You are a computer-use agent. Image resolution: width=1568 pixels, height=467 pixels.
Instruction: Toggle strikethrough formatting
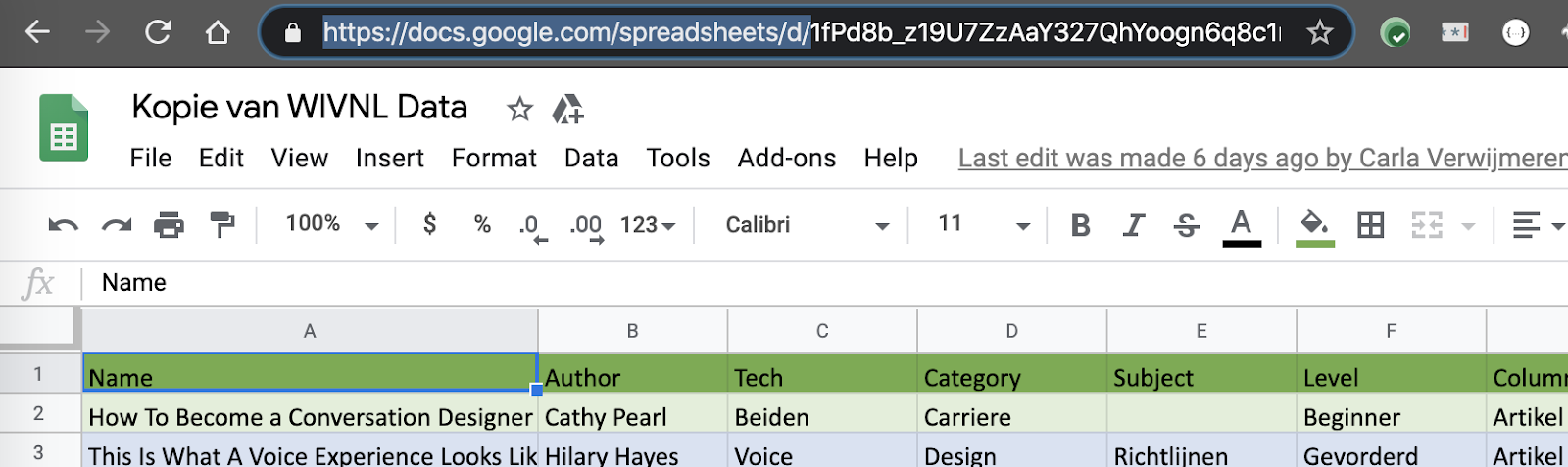coord(1186,226)
